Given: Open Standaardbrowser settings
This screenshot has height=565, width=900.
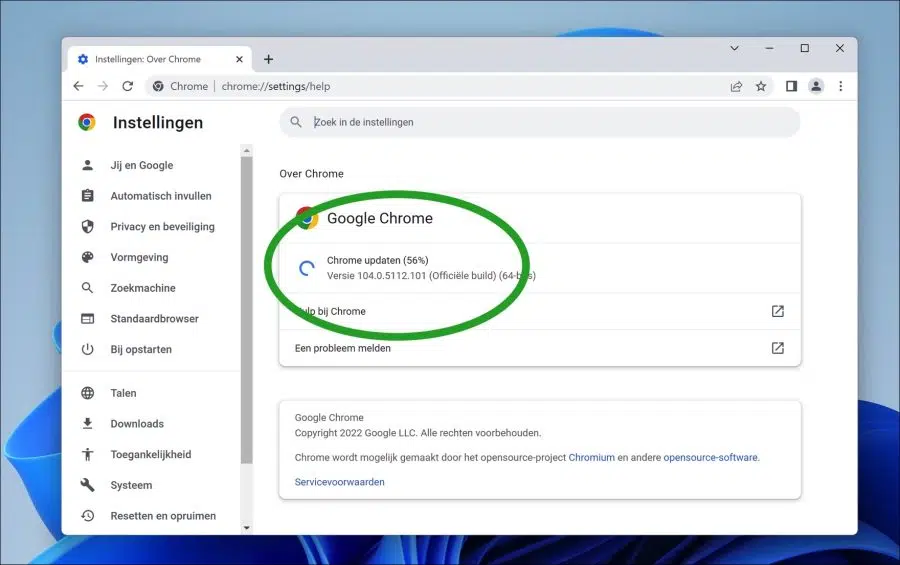Looking at the screenshot, I should coord(152,319).
